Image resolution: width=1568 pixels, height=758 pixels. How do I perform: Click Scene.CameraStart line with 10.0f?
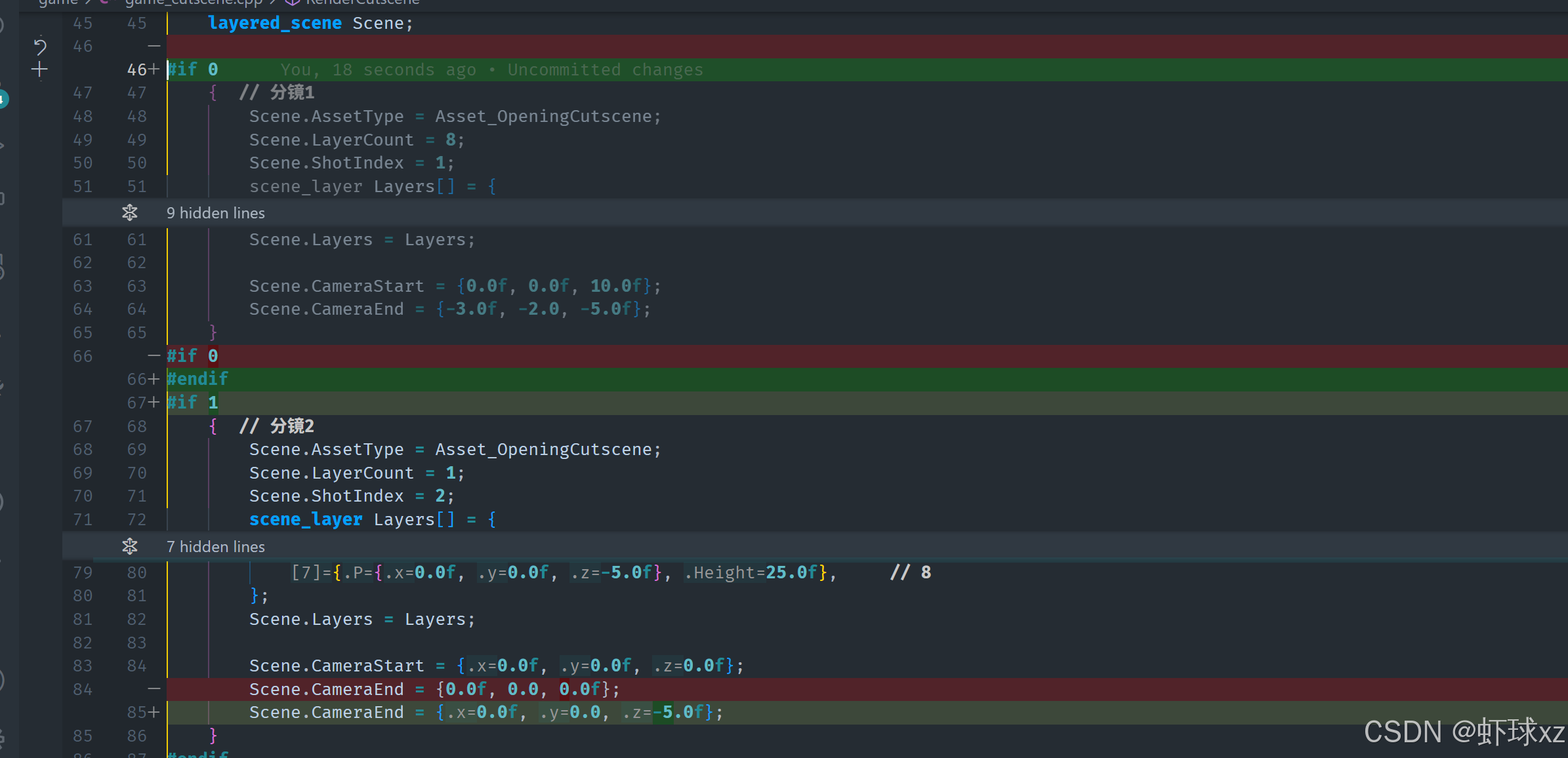[454, 287]
